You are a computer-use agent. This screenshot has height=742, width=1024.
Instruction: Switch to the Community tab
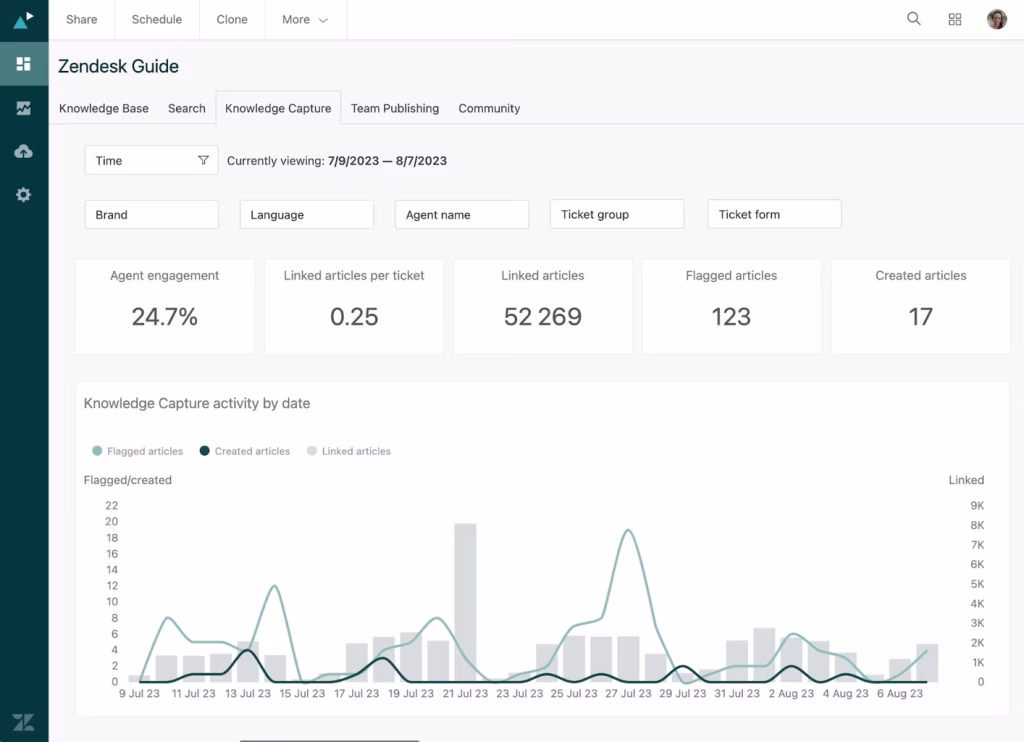pyautogui.click(x=489, y=108)
